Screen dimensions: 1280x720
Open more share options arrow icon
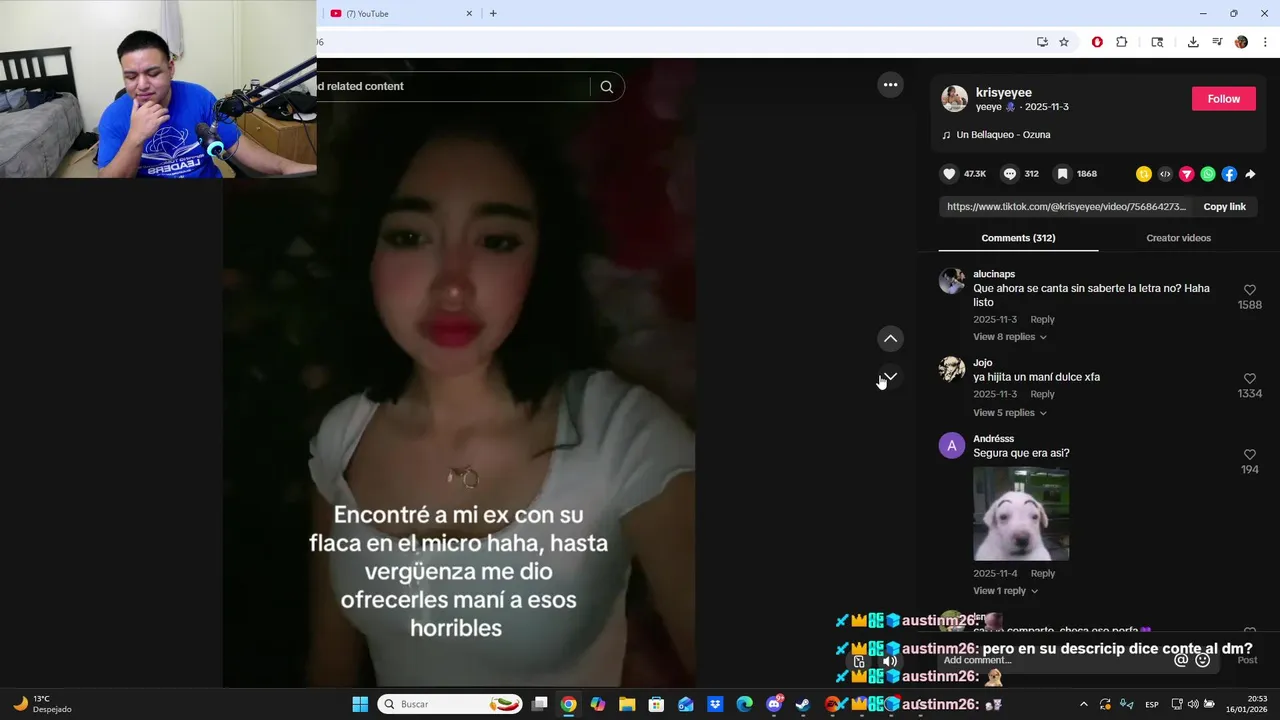(x=1250, y=174)
